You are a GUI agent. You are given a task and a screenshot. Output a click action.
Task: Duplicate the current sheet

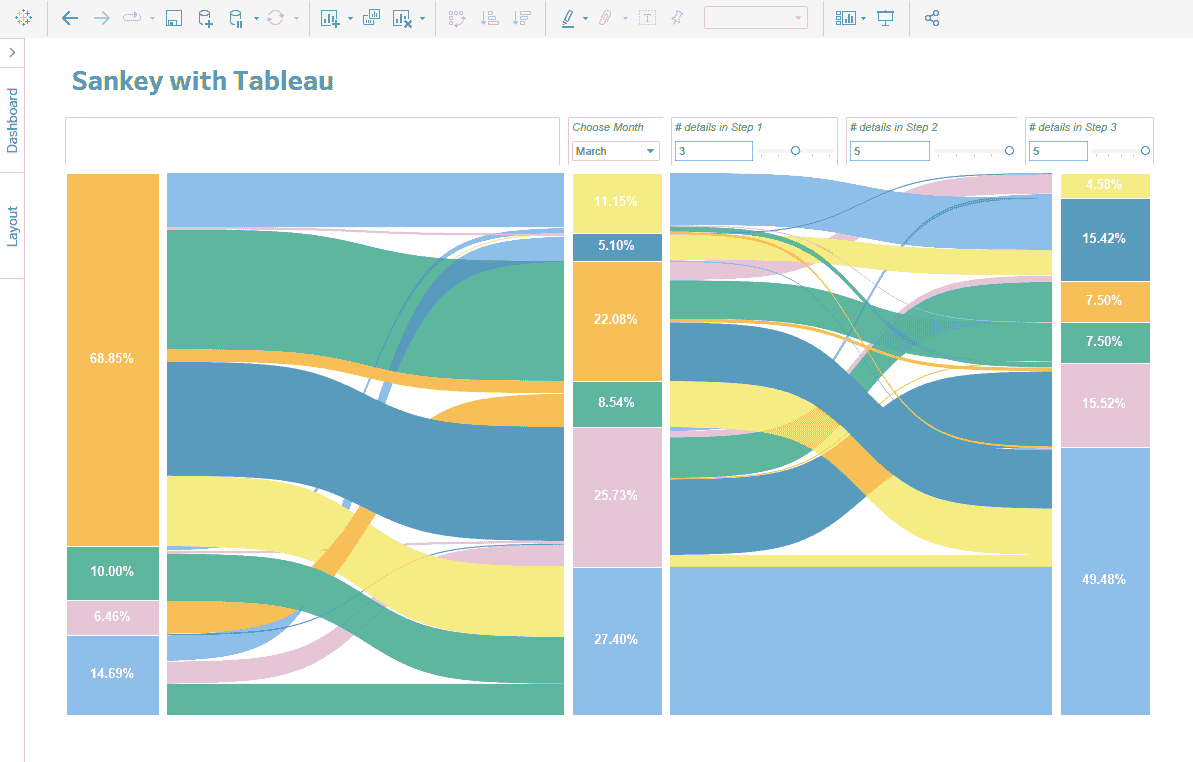coord(371,18)
